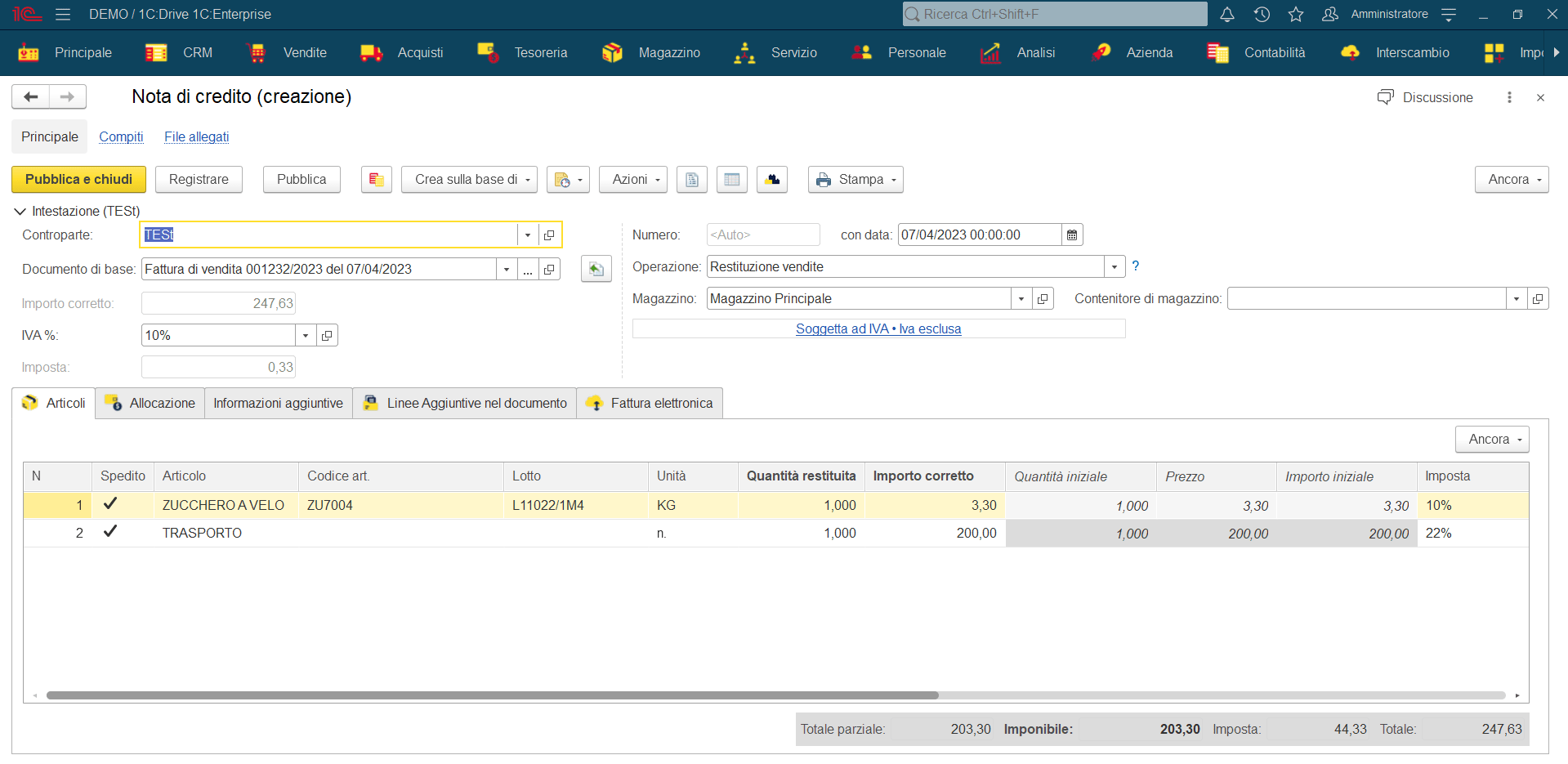
Task: Click the table view icon in toolbar
Action: (732, 180)
